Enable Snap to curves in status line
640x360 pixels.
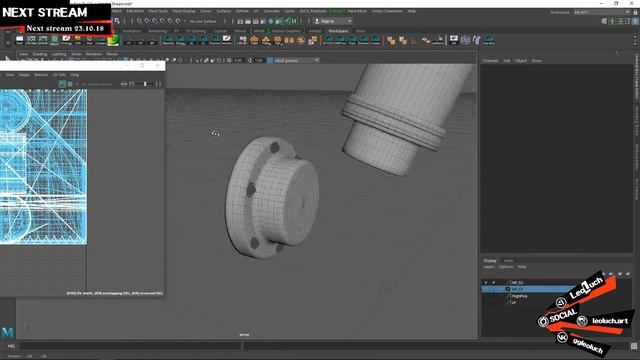point(147,21)
